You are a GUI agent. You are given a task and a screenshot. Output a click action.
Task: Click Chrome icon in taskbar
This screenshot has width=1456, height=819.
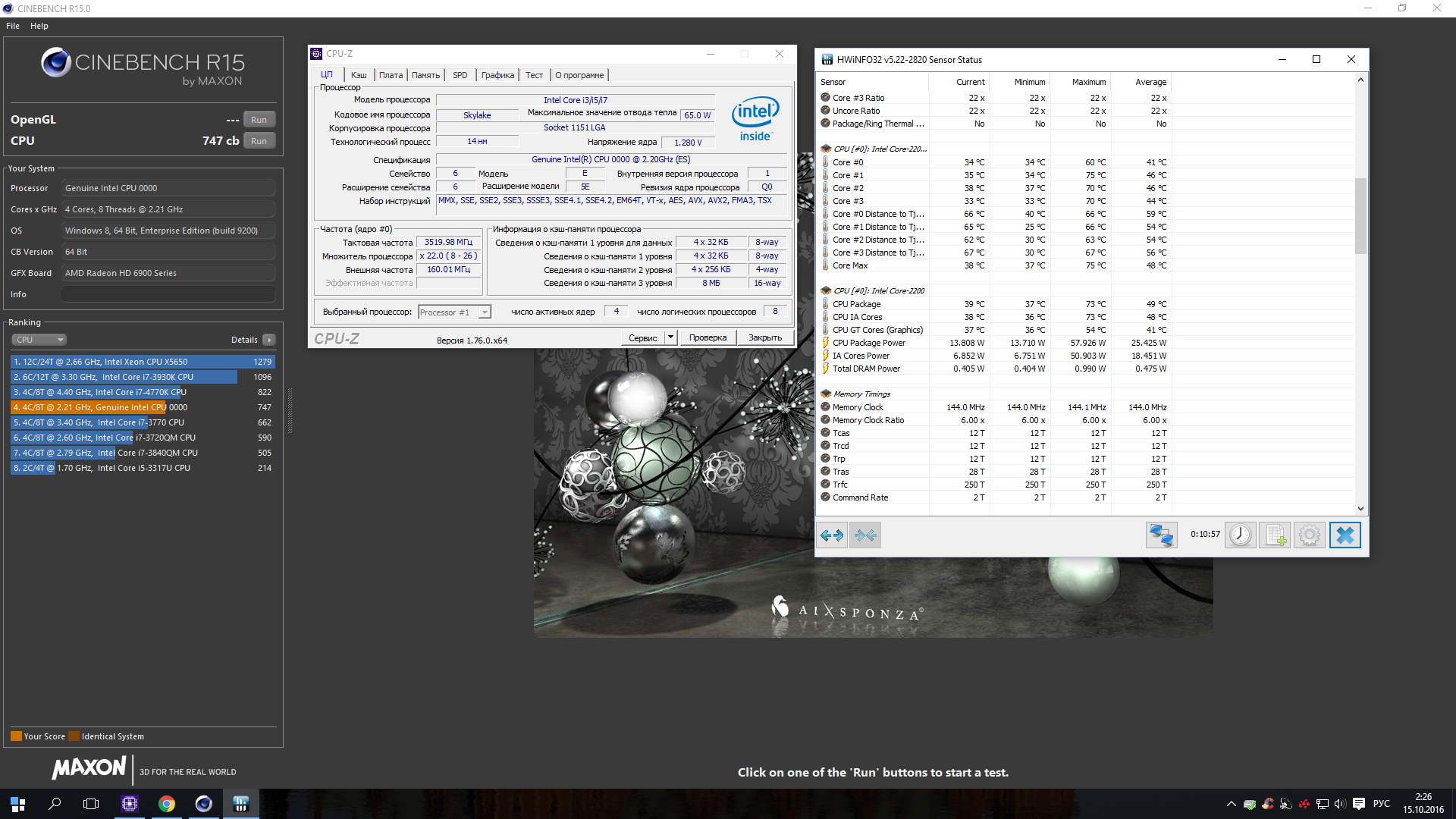167,804
